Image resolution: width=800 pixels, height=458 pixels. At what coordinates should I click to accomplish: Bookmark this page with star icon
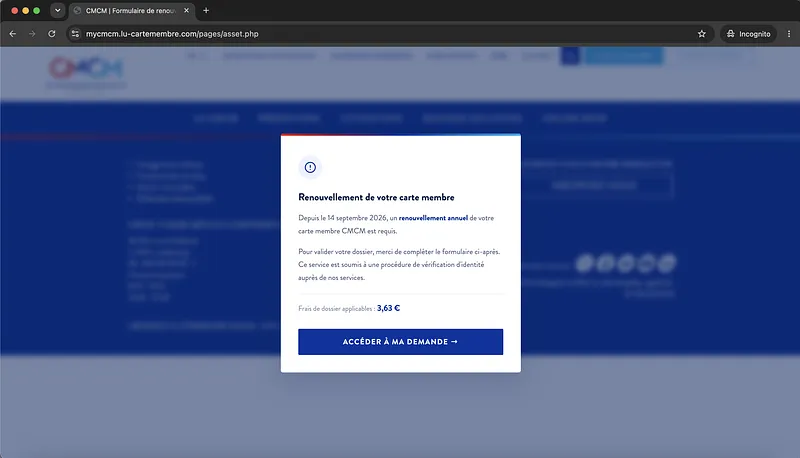[702, 34]
